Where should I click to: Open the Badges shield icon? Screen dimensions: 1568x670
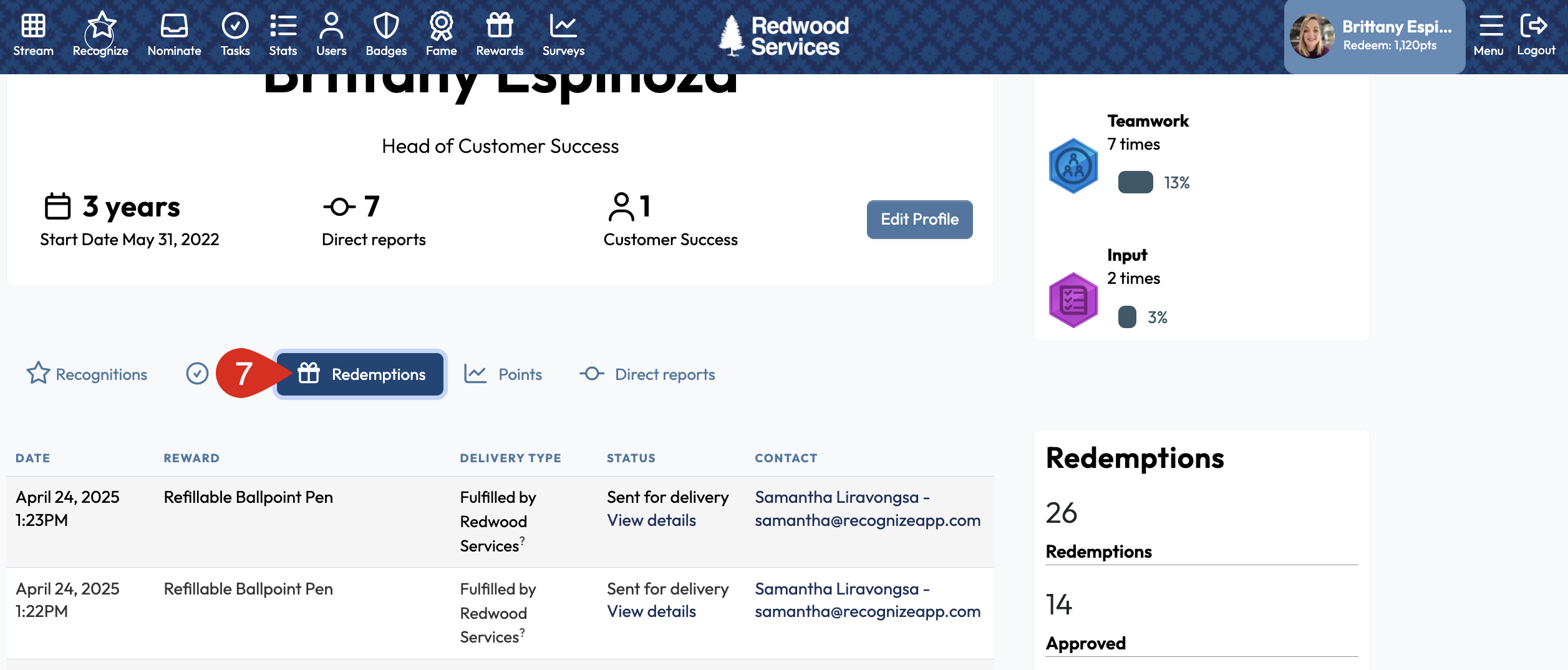click(386, 26)
